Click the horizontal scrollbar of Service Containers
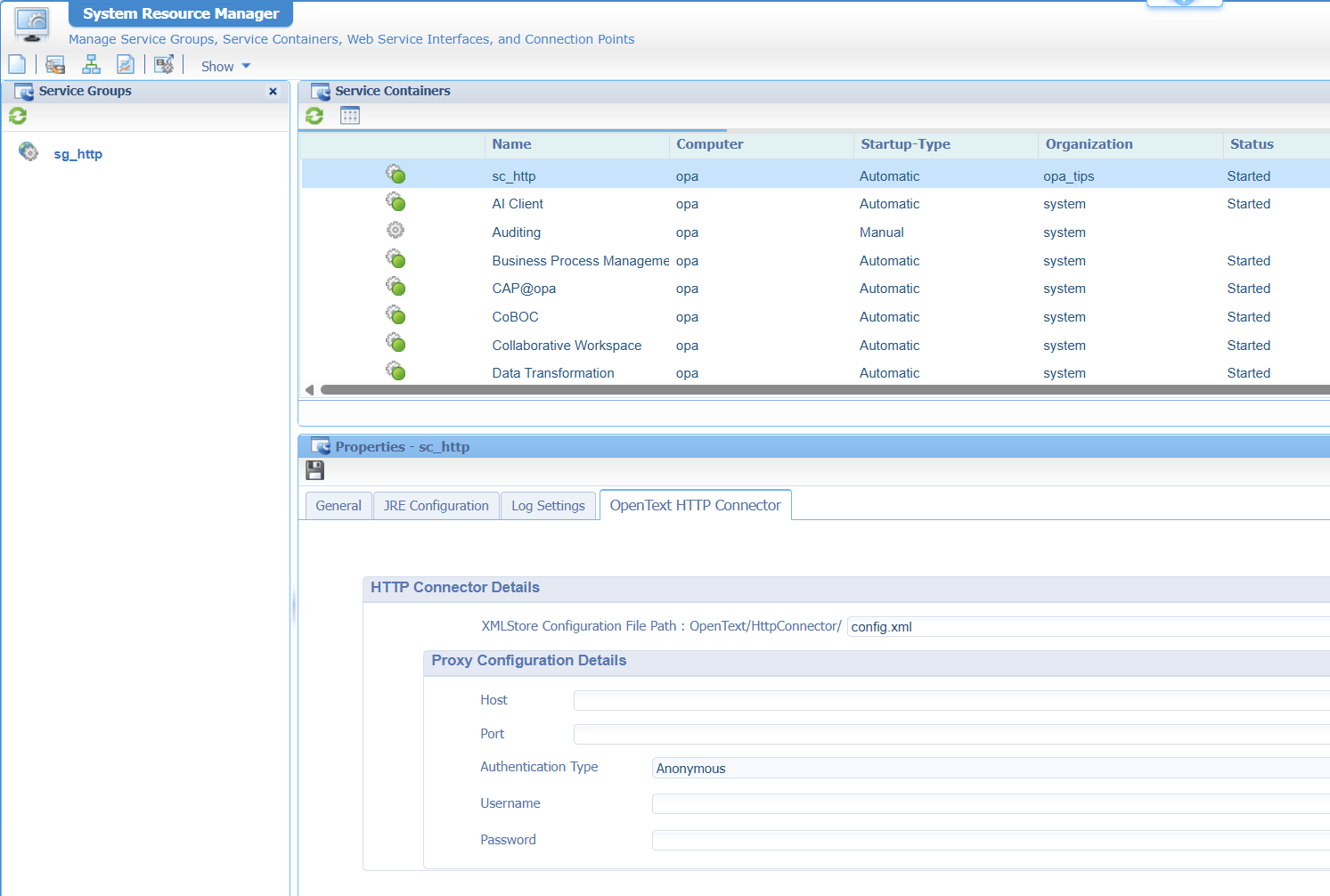 [825, 389]
